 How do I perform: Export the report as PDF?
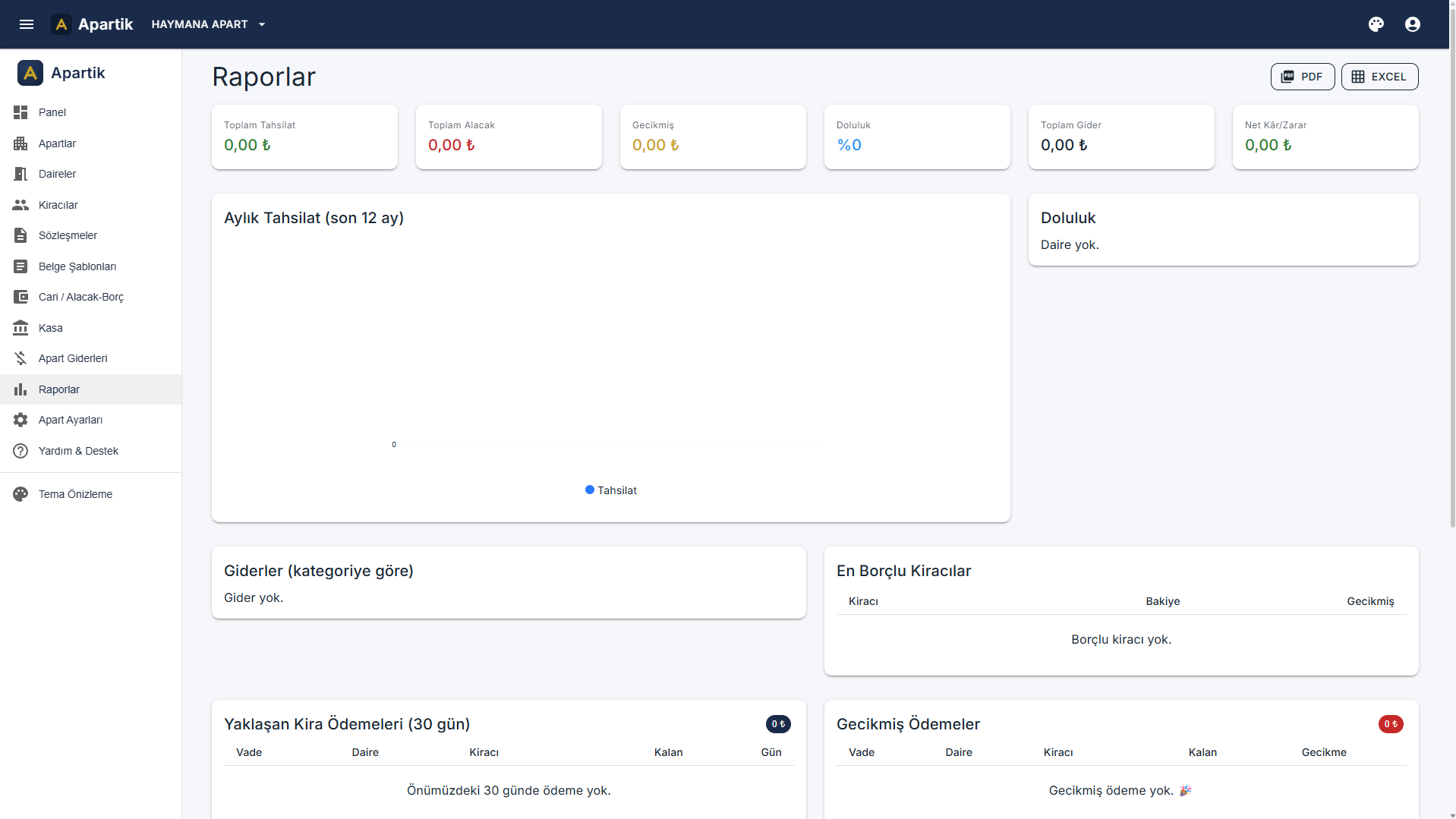point(1303,77)
